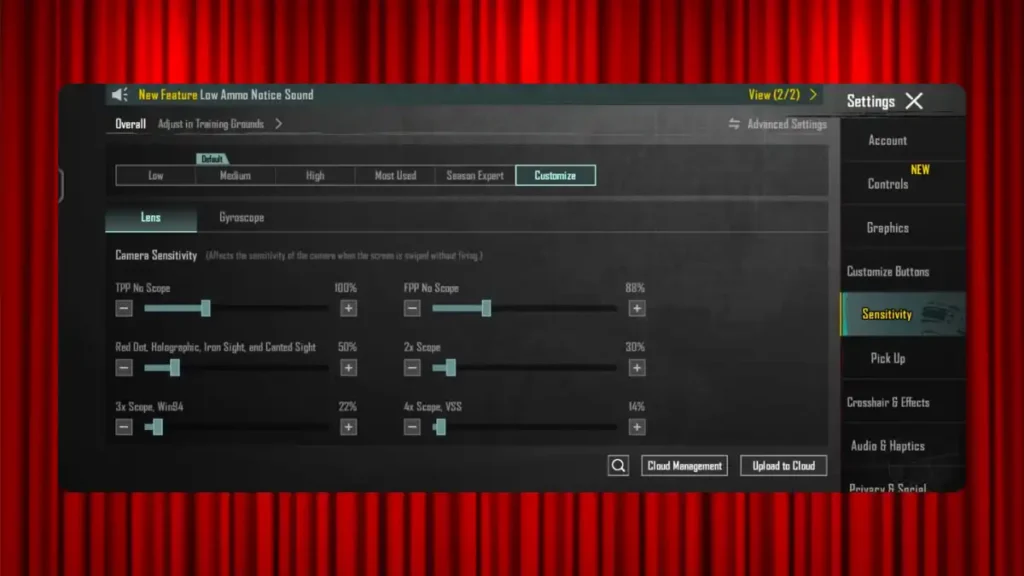Screen dimensions: 1024x576
Task: Go to the Pick Up settings section
Action: (887, 358)
